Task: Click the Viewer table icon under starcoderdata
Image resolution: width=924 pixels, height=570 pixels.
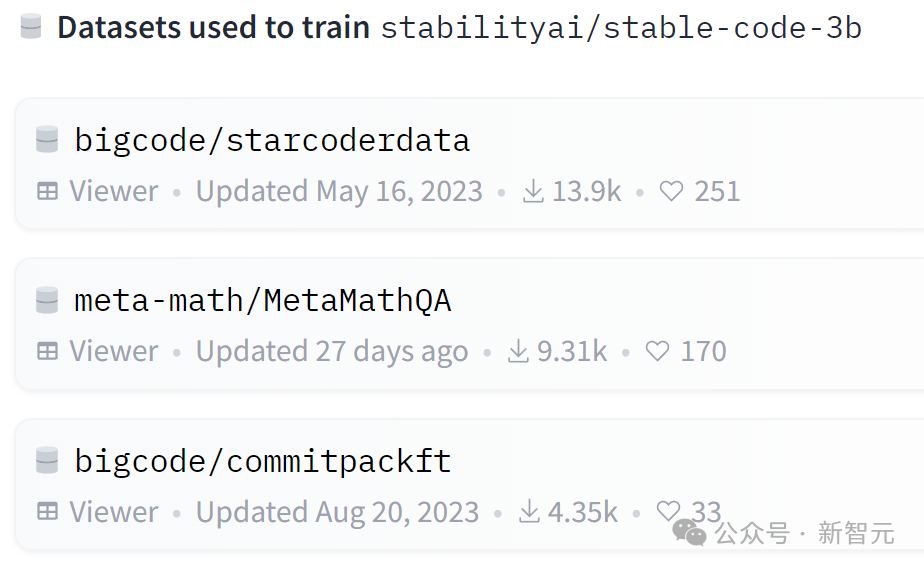Action: (x=47, y=191)
